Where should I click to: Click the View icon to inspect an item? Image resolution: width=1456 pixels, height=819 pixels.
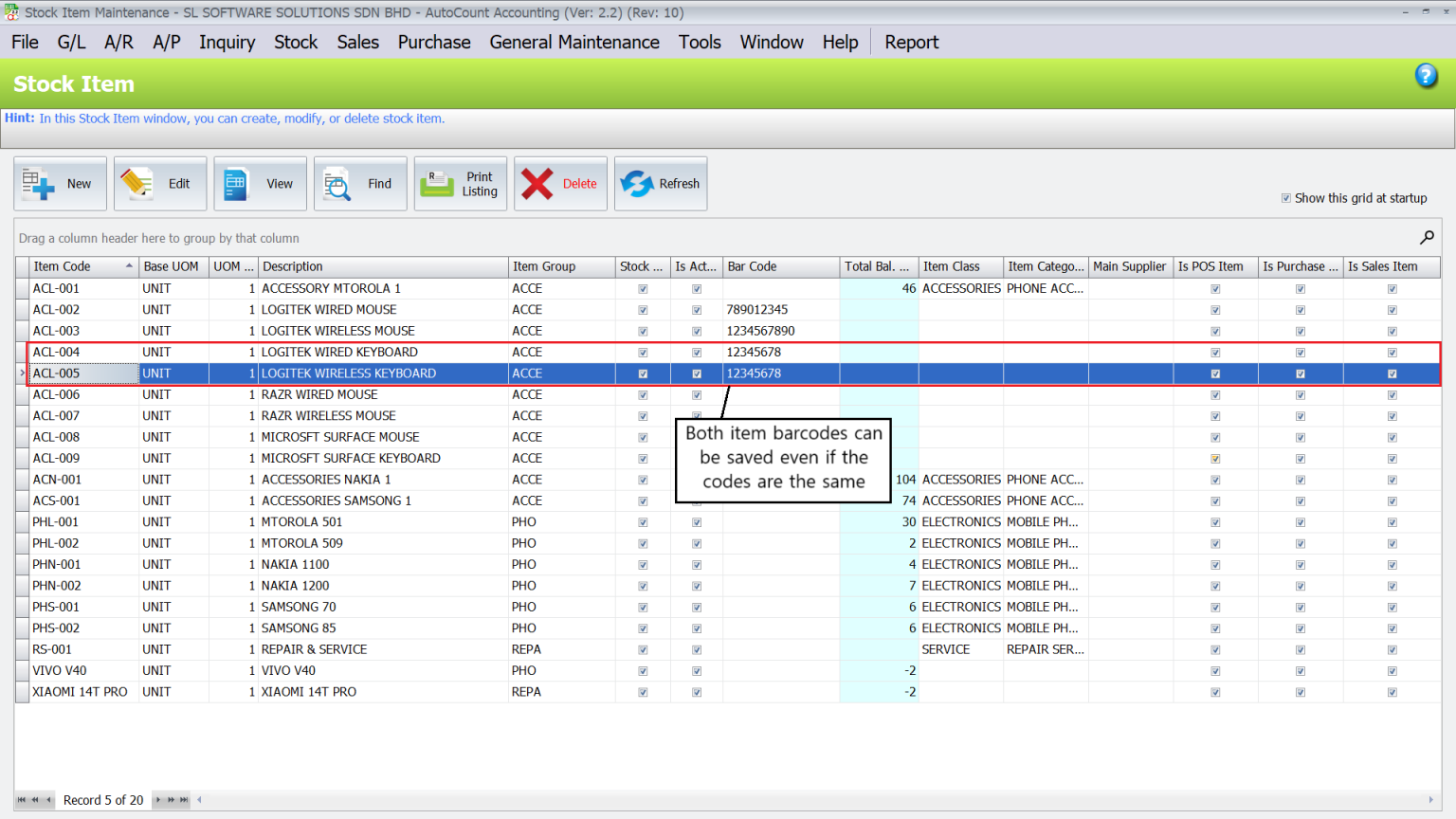click(260, 183)
